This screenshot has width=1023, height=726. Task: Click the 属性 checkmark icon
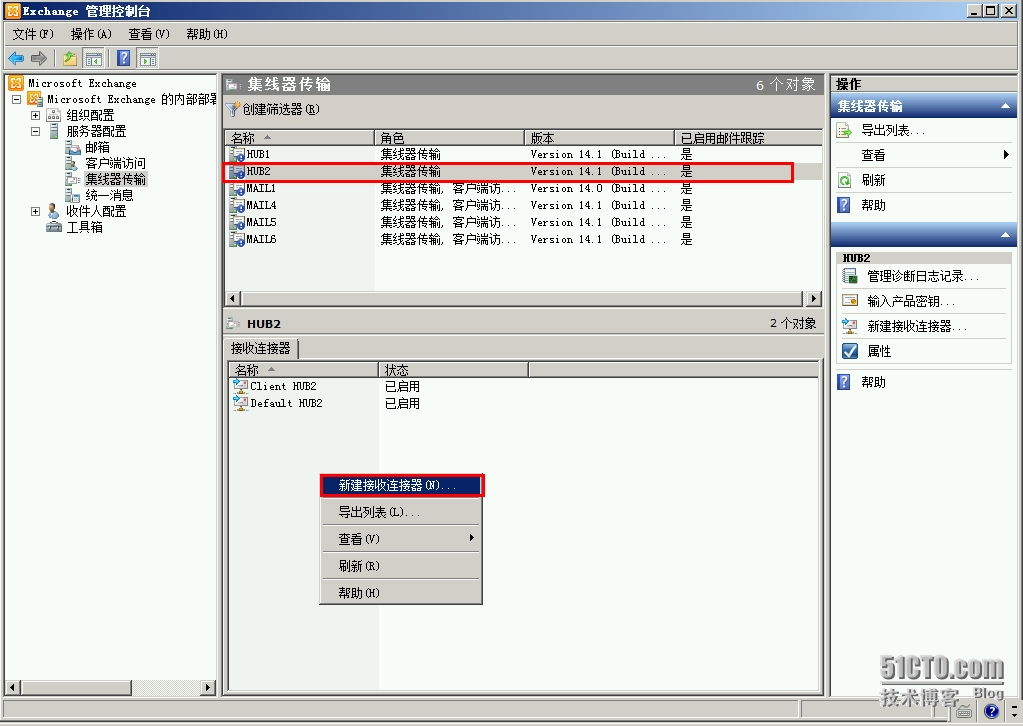(x=849, y=351)
